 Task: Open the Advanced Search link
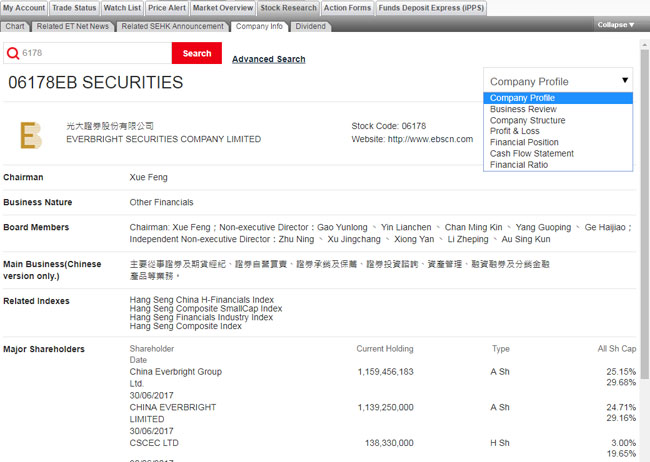tap(269, 59)
